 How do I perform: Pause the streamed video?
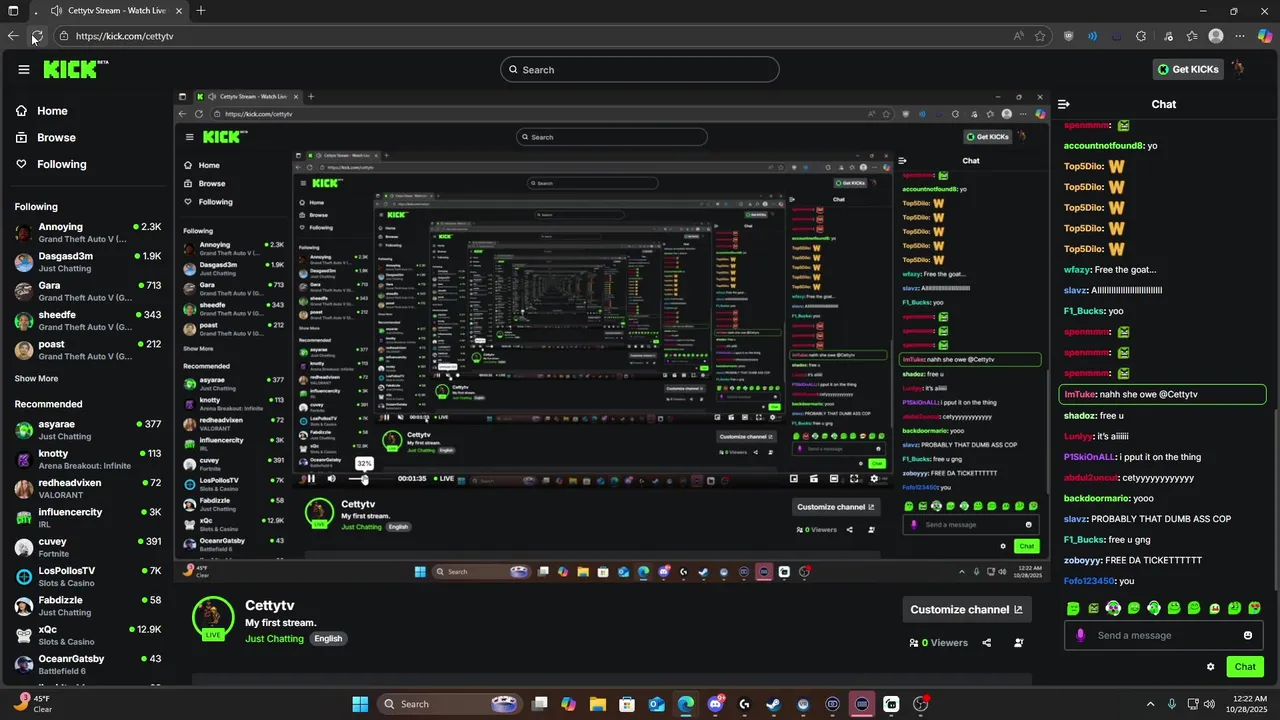[311, 479]
